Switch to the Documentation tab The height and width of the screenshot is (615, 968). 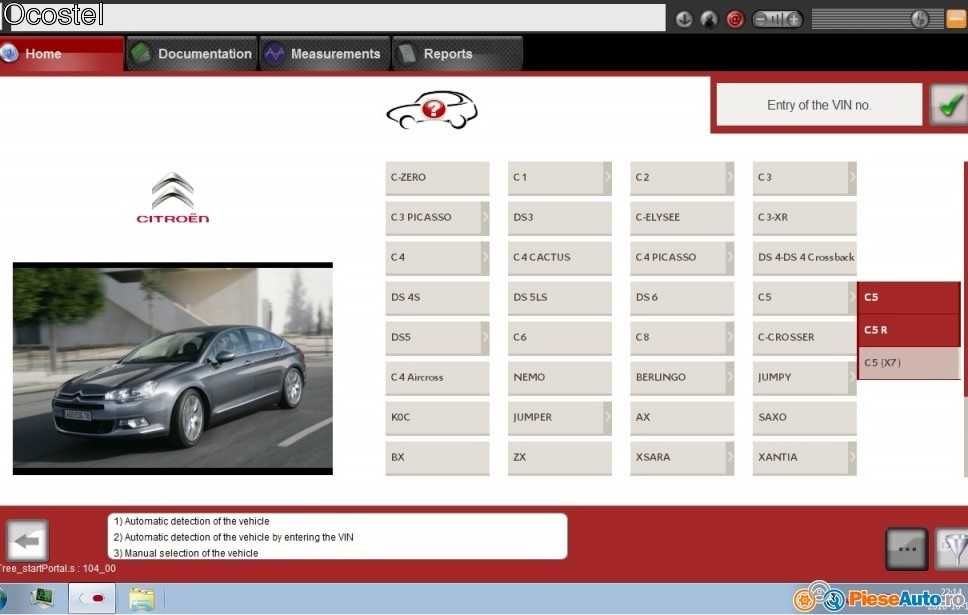coord(192,54)
